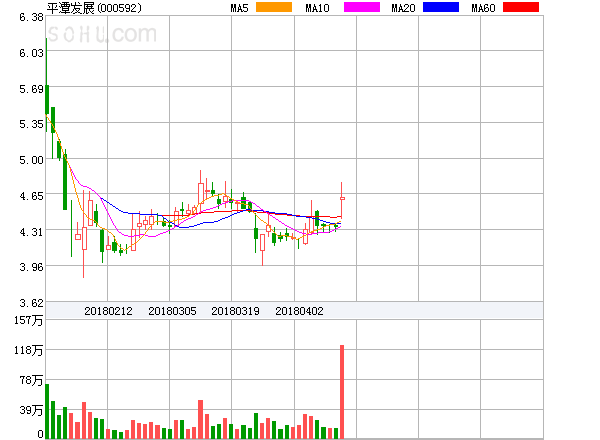Click the 3.62 price axis label
The width and height of the screenshot is (600, 440).
tap(31, 303)
